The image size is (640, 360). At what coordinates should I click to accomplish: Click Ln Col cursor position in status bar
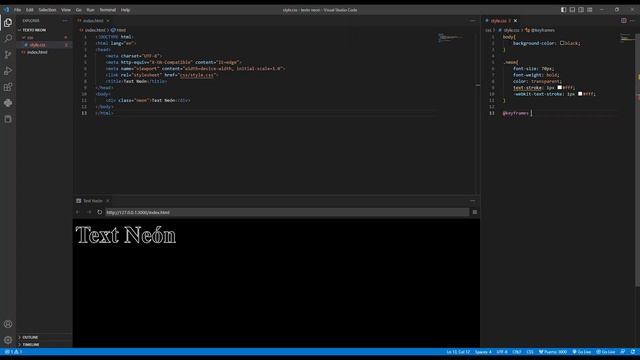[x=458, y=352]
